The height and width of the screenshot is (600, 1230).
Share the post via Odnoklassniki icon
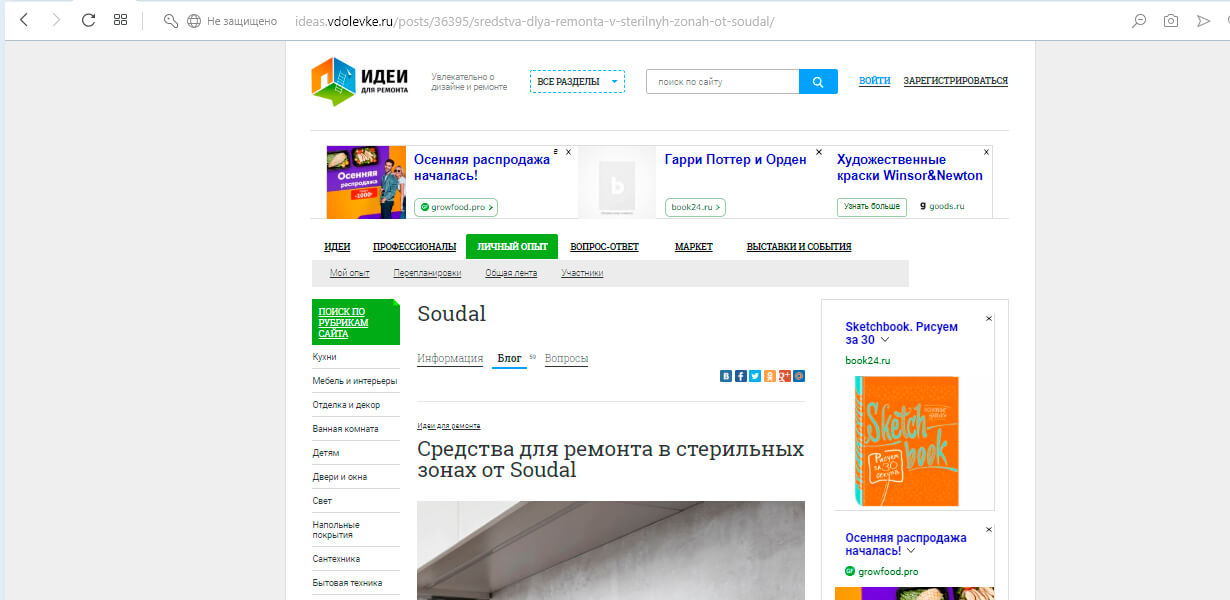(x=769, y=376)
